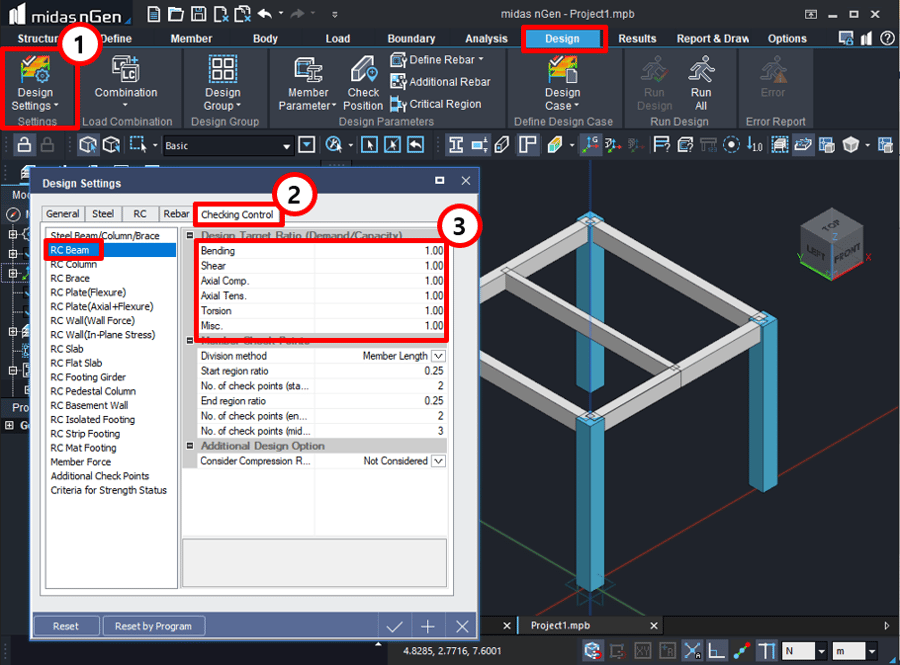This screenshot has height=665, width=900.
Task: Open the Design Settings dropdown arrow
Action: point(56,106)
